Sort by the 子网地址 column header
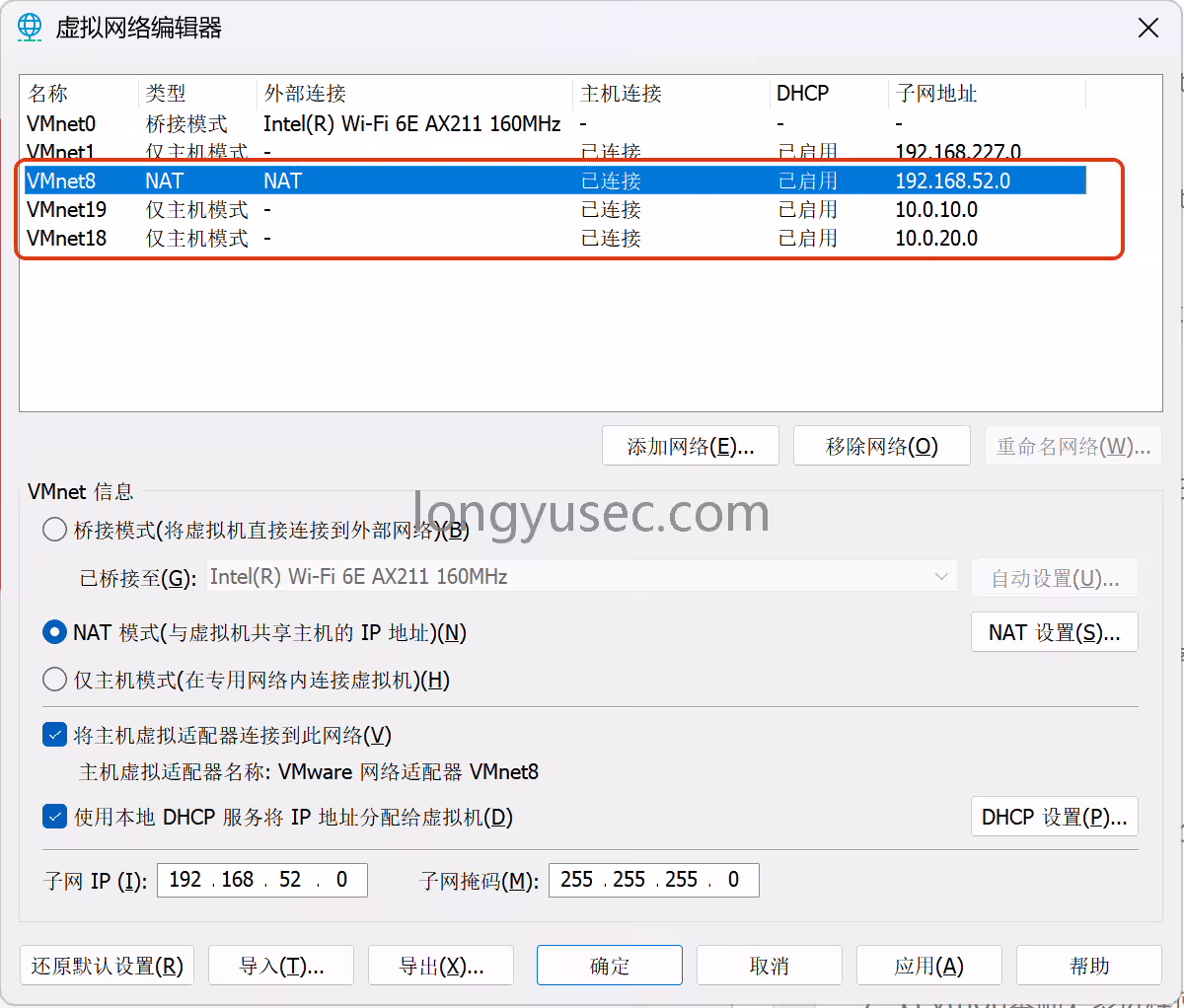Viewport: 1184px width, 1008px height. (x=935, y=94)
